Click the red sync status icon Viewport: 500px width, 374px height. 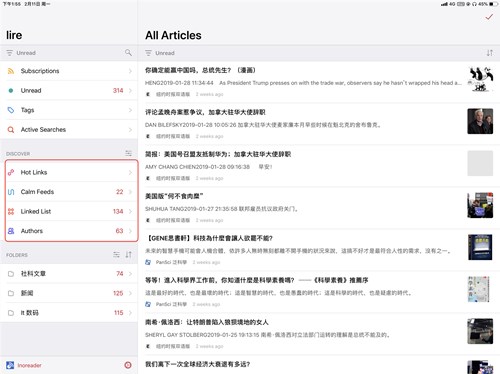pyautogui.click(x=128, y=365)
